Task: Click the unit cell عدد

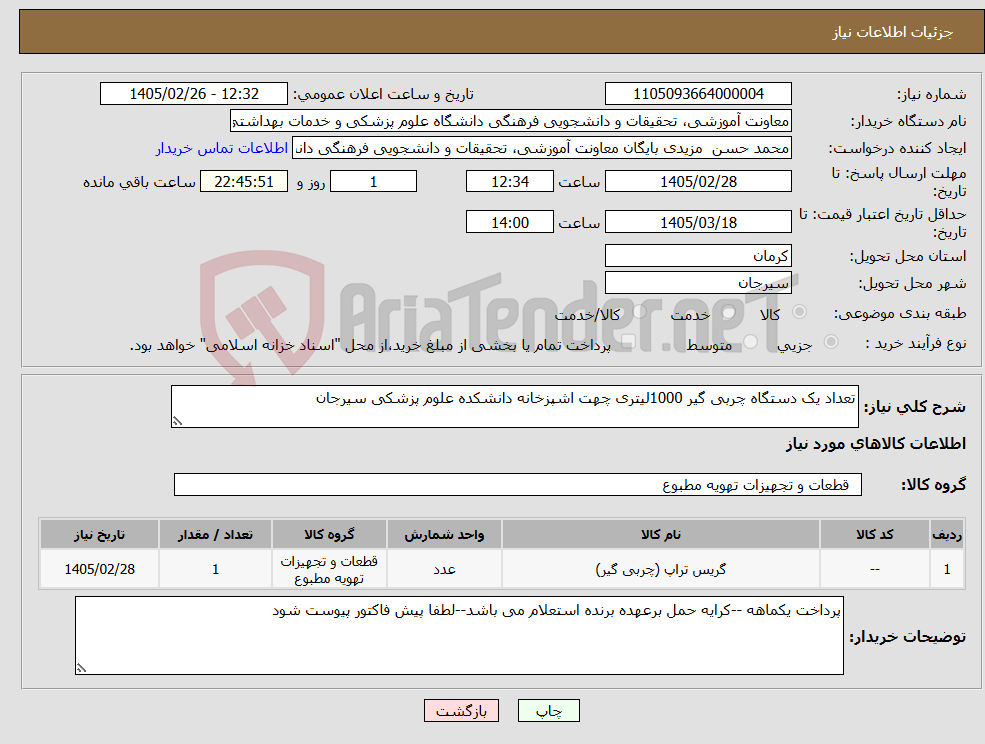Action: pyautogui.click(x=444, y=569)
